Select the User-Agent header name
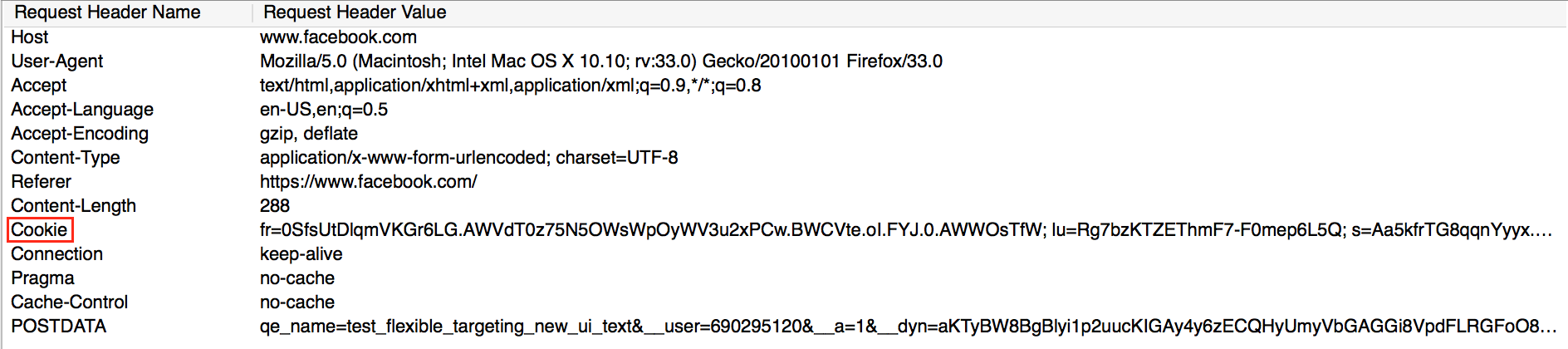This screenshot has width=1568, height=349. tap(57, 61)
